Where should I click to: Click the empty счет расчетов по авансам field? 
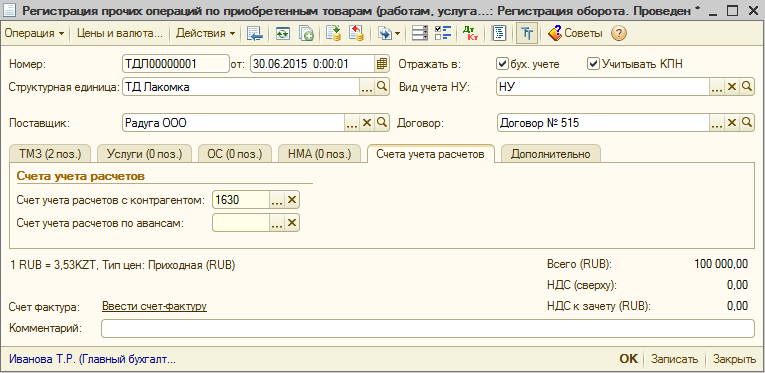(x=241, y=223)
